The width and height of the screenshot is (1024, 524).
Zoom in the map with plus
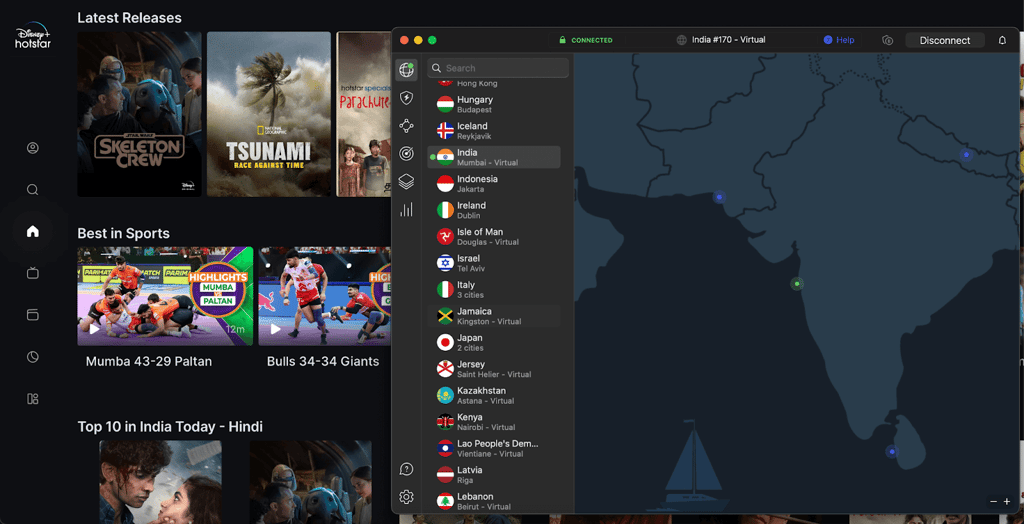(x=1006, y=502)
